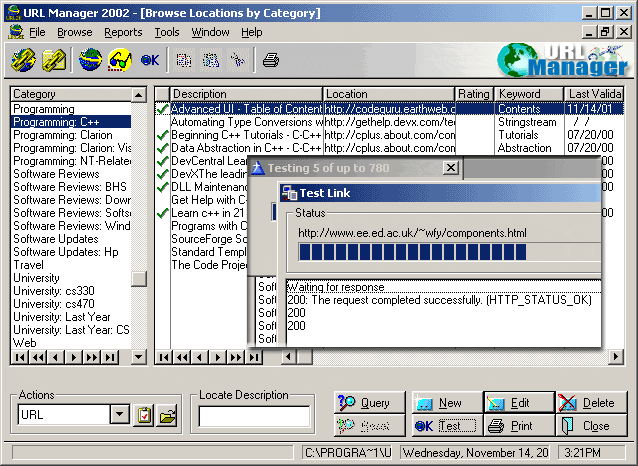Click the New button
The width and height of the screenshot is (638, 466).
coord(448,403)
